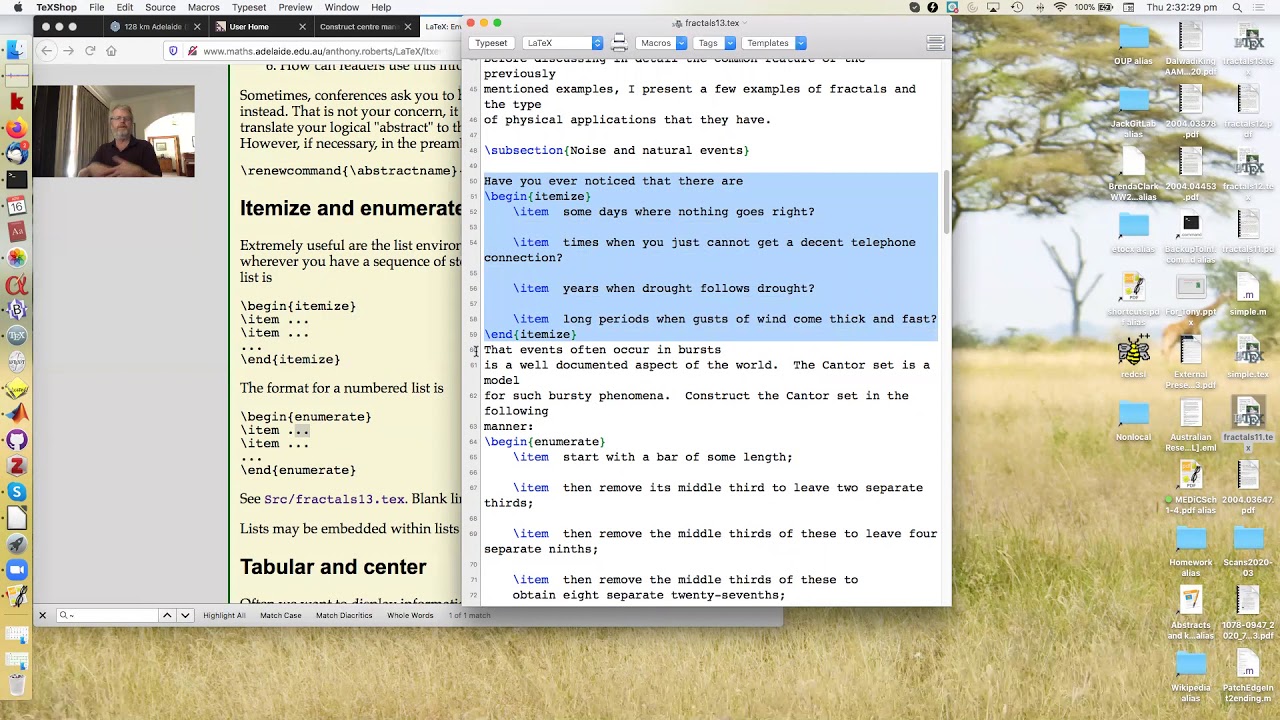Click the shield tracking protection icon
The image size is (1280, 720).
[x=173, y=51]
